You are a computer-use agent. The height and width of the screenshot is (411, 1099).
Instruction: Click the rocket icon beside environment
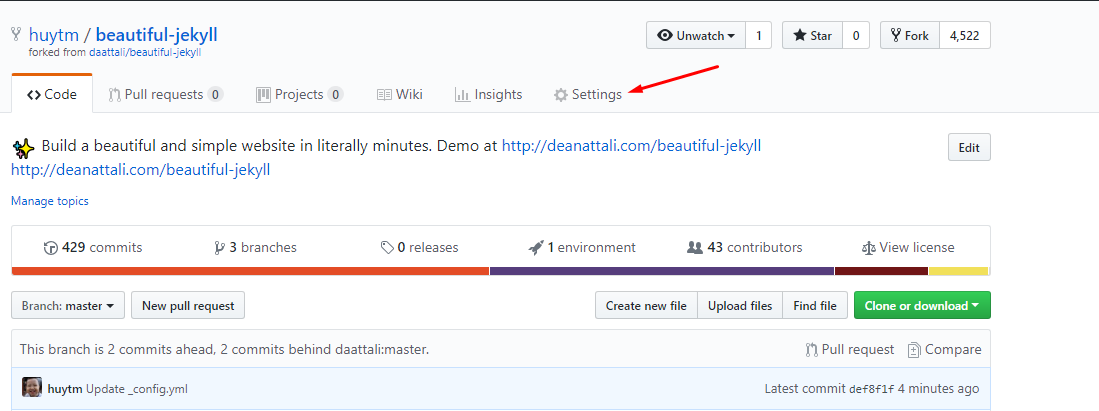pyautogui.click(x=536, y=248)
